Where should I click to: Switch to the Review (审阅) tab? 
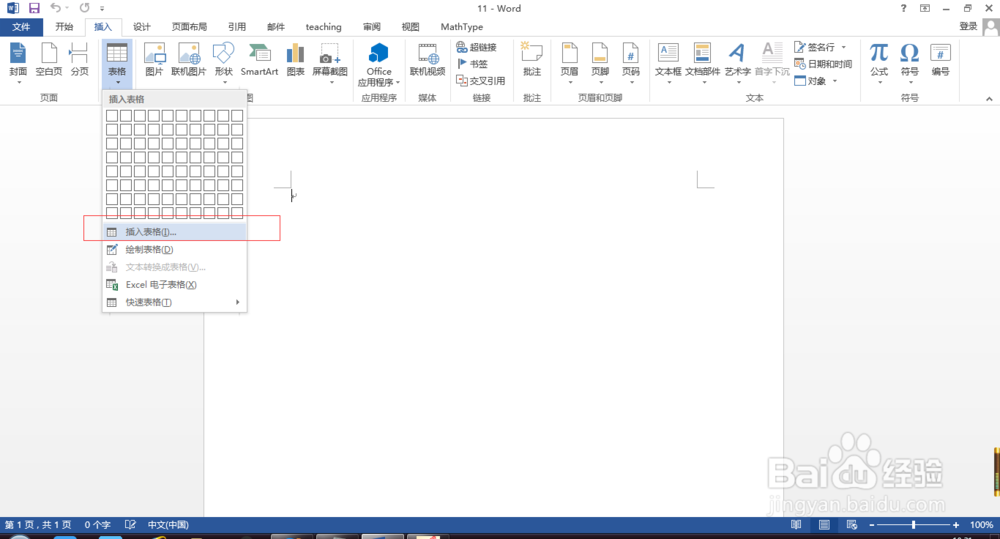372,27
